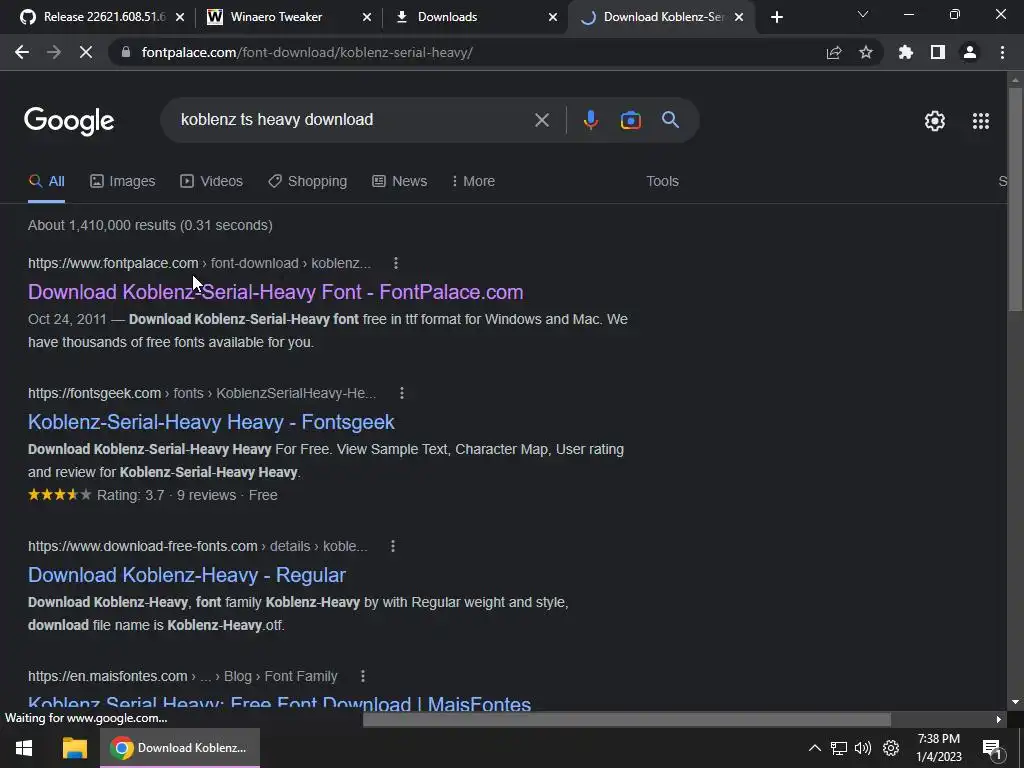Click the 'Rating: 3.7' text
1024x768 pixels.
[x=131, y=495]
